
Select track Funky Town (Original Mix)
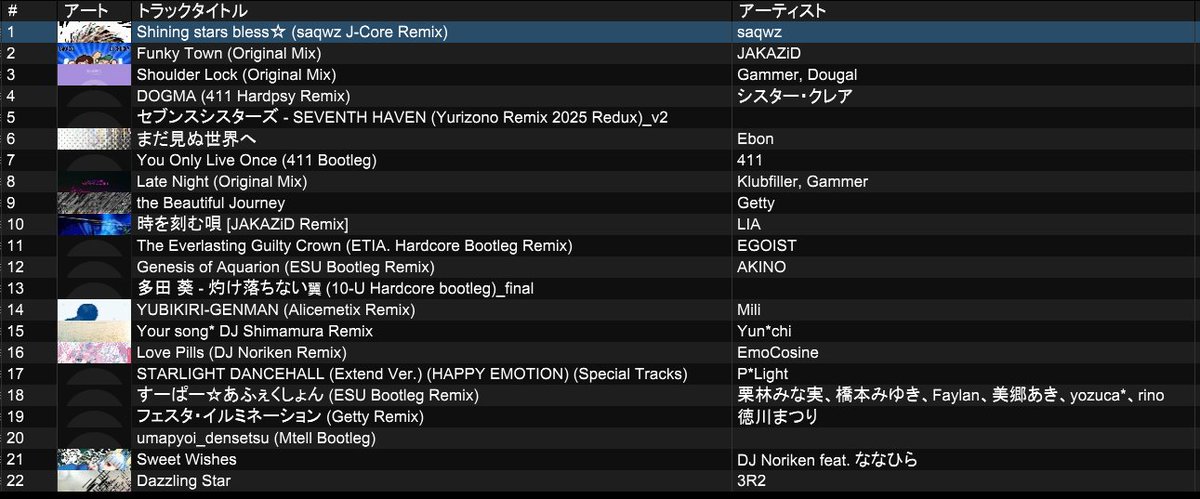[x=229, y=53]
